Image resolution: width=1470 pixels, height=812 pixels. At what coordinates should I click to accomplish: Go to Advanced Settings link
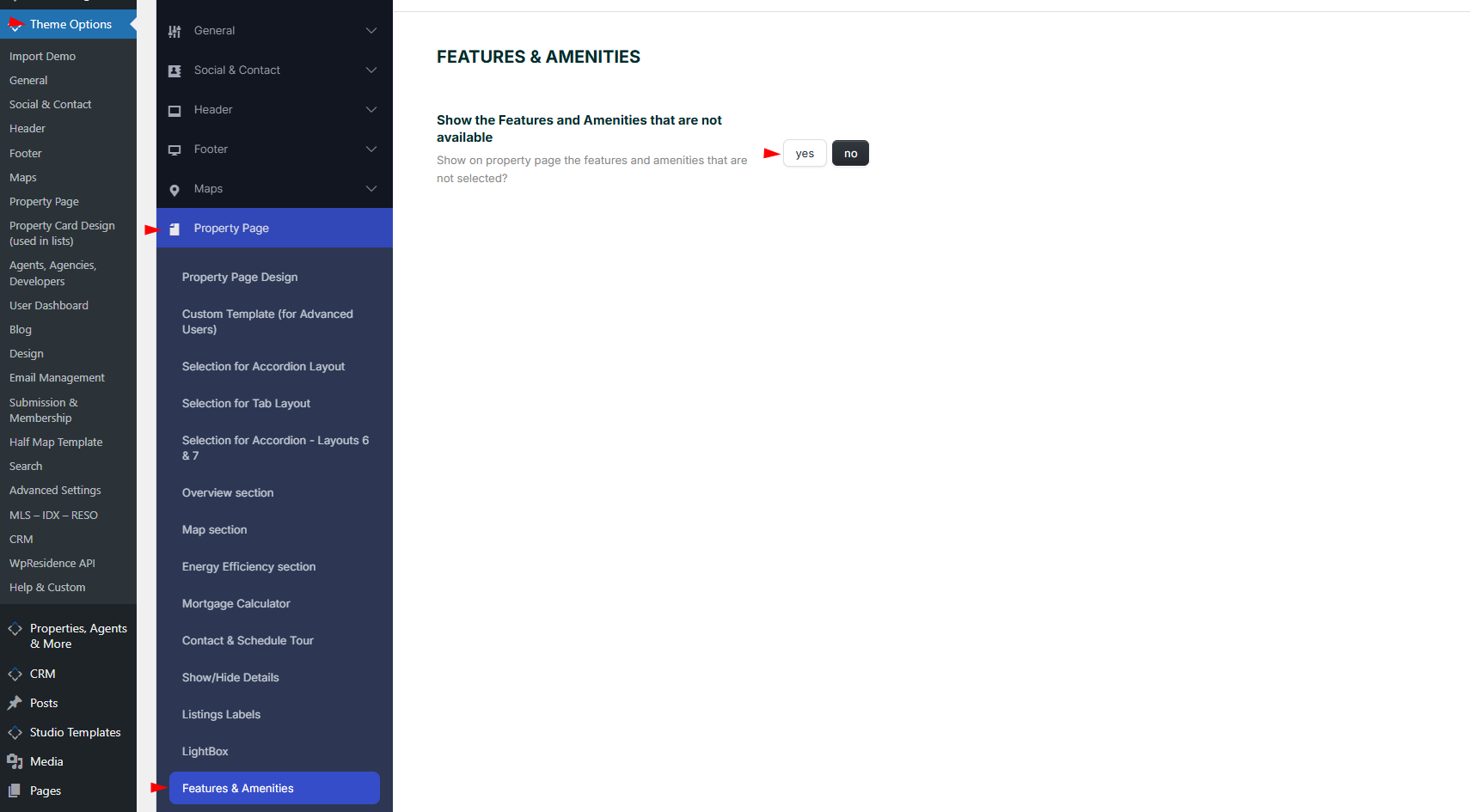pos(55,491)
